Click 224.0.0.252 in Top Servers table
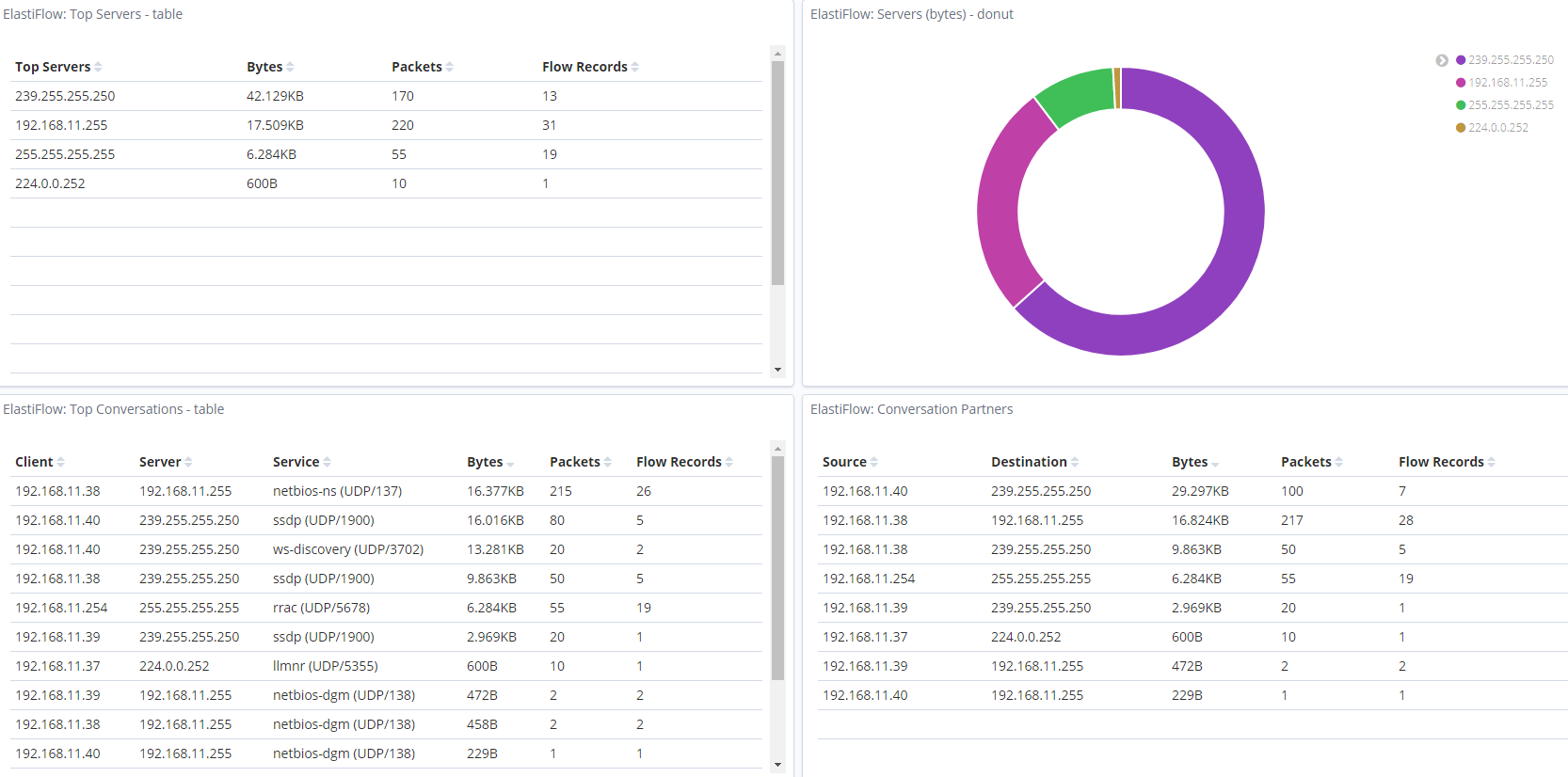The image size is (1568, 777). click(x=50, y=183)
